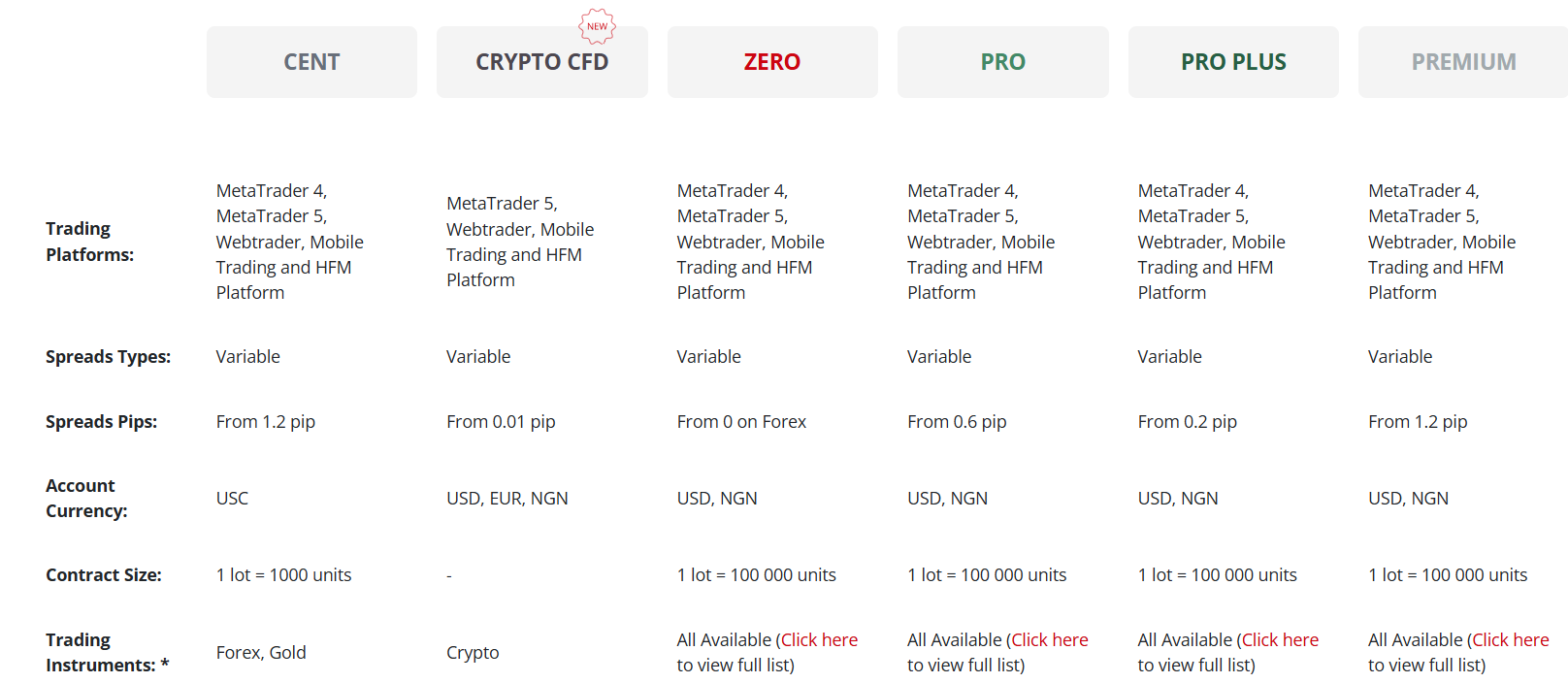Image resolution: width=1568 pixels, height=683 pixels.
Task: Click the Trading Instruments row label
Action: pyautogui.click(x=107, y=653)
